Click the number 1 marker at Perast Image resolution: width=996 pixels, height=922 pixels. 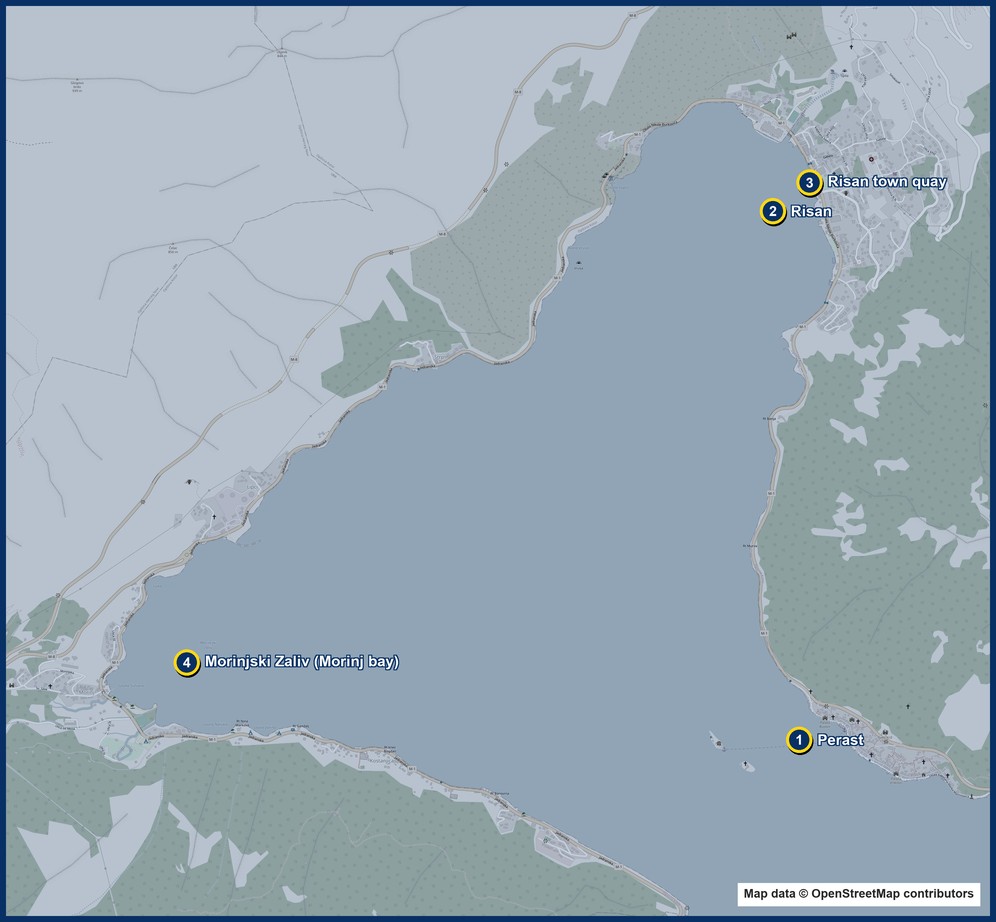[799, 740]
